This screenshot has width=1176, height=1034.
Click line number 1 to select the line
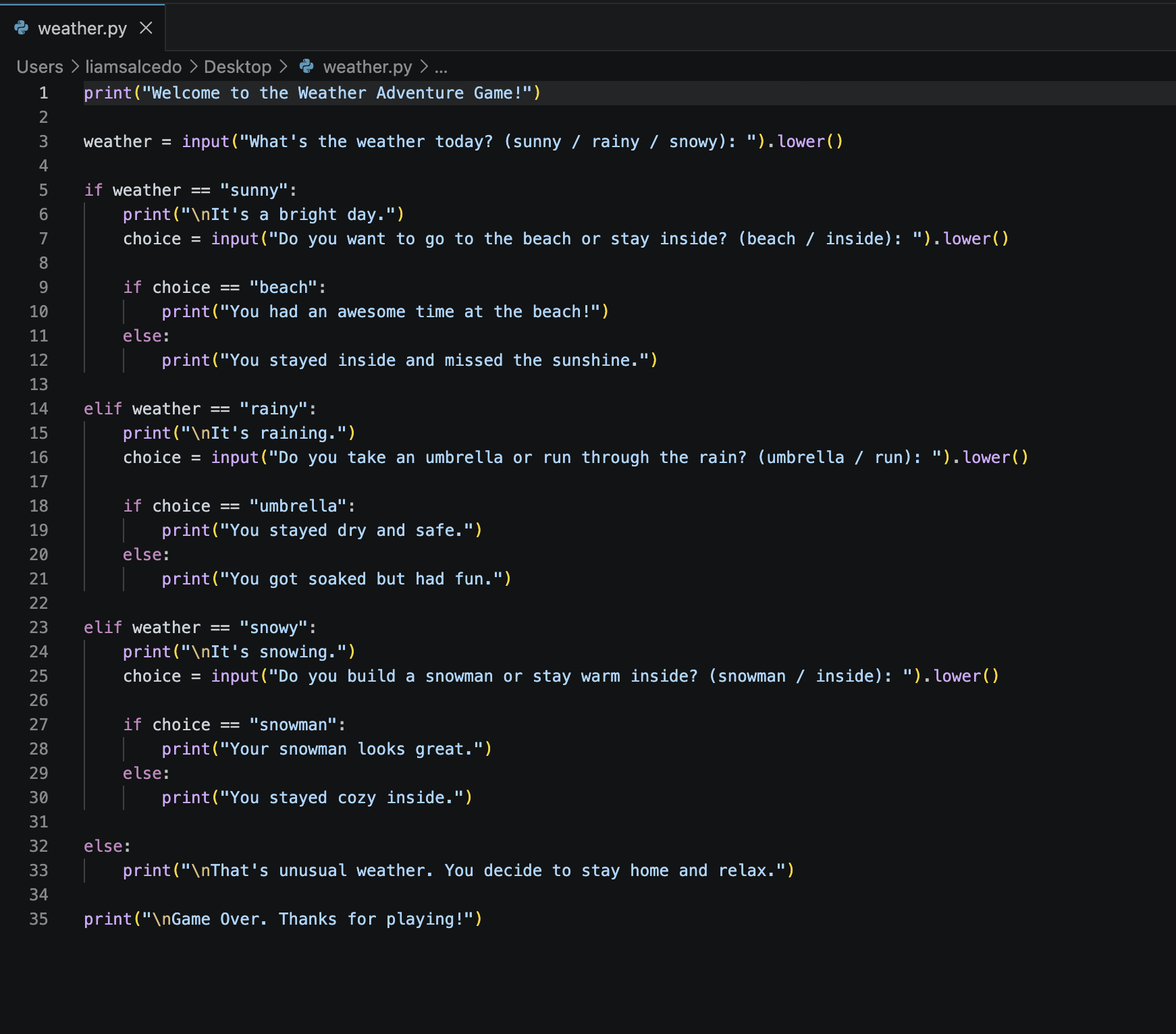coord(43,92)
